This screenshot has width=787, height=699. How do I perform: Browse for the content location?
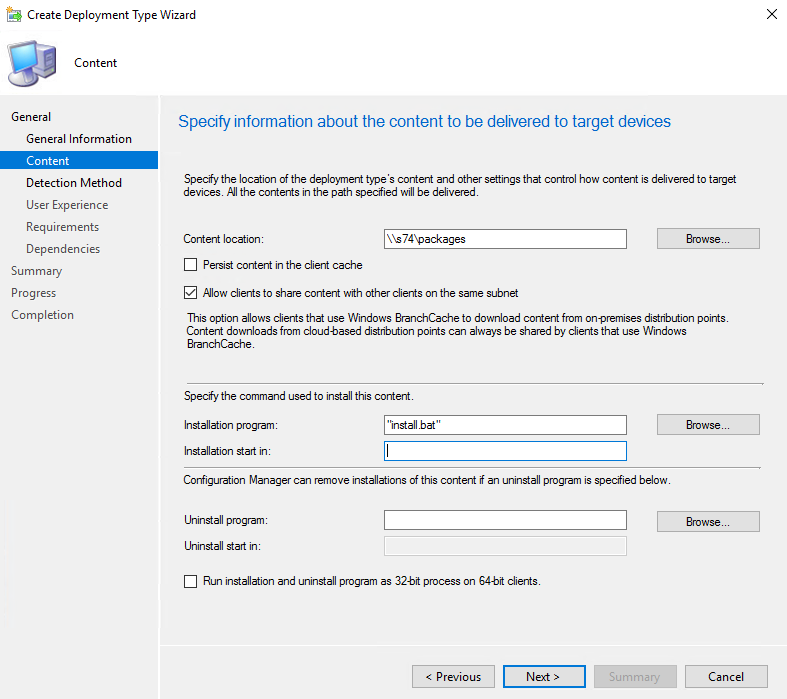point(708,239)
